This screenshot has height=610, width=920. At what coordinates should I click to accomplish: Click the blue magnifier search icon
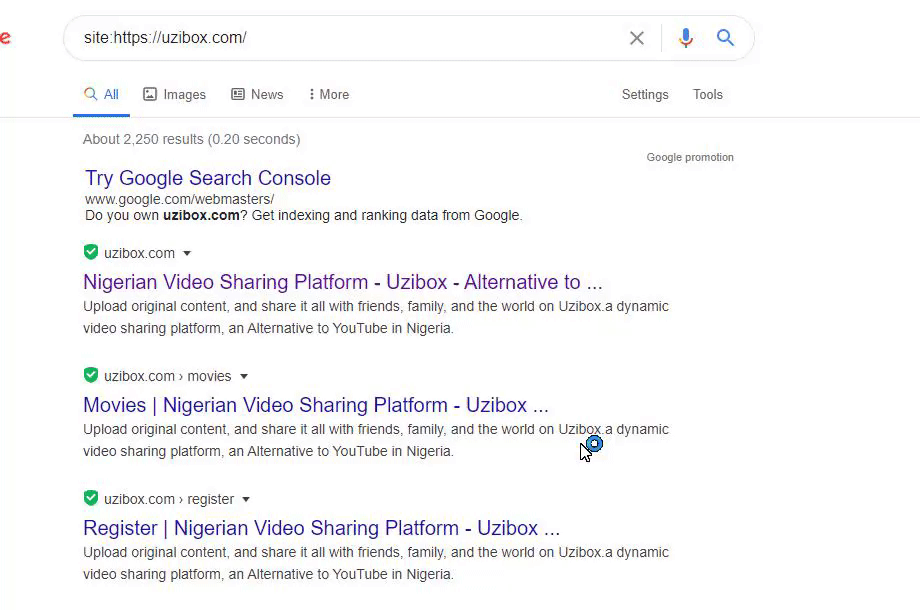pyautogui.click(x=726, y=38)
